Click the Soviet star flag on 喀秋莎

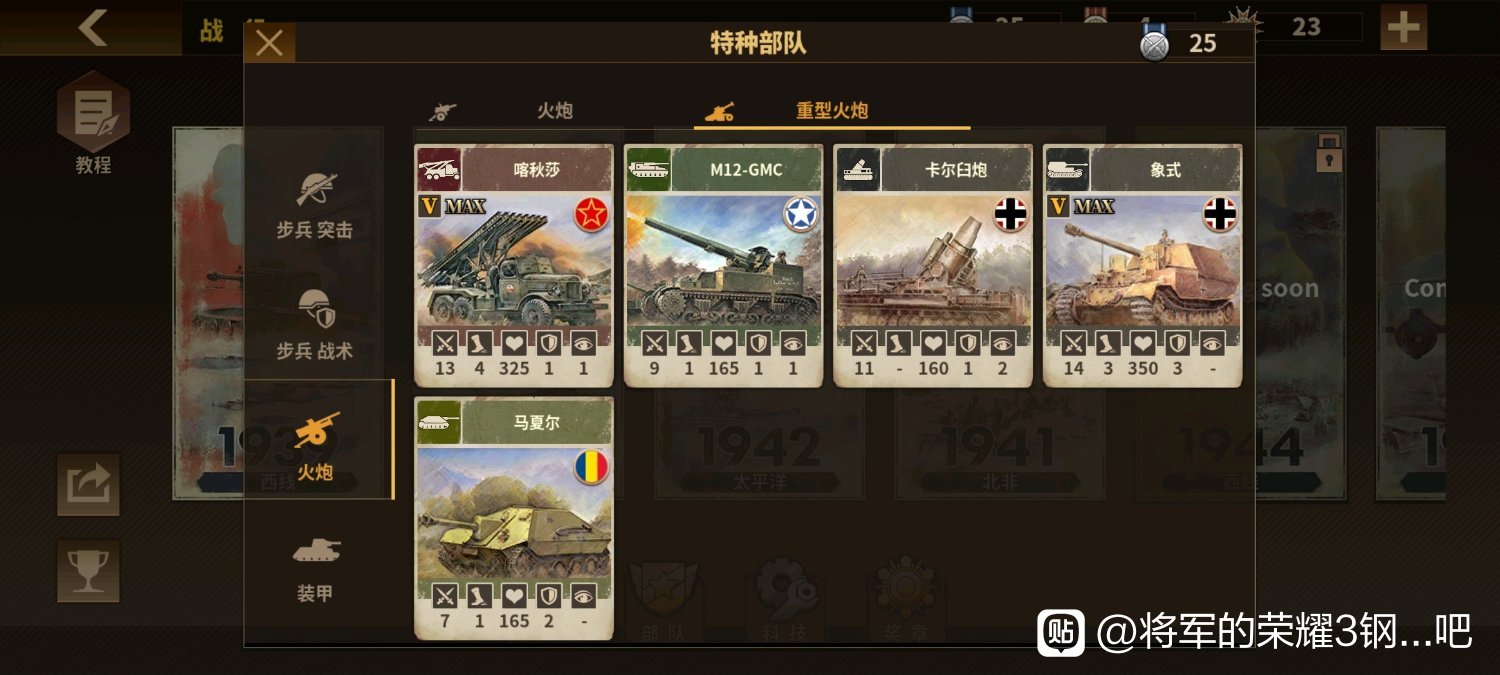pos(591,214)
